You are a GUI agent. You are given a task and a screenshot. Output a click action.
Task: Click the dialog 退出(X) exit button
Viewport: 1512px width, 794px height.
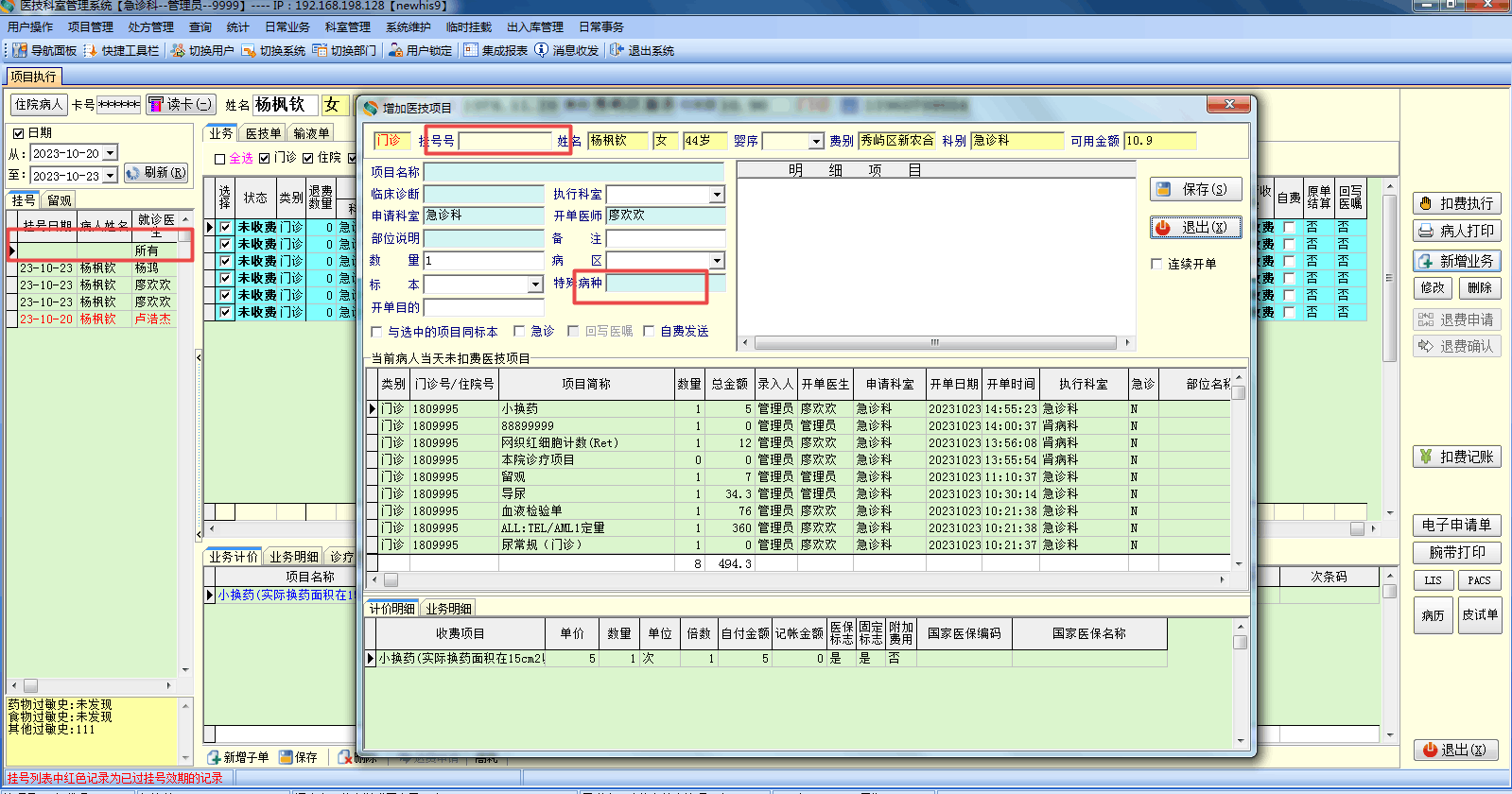click(x=1195, y=228)
